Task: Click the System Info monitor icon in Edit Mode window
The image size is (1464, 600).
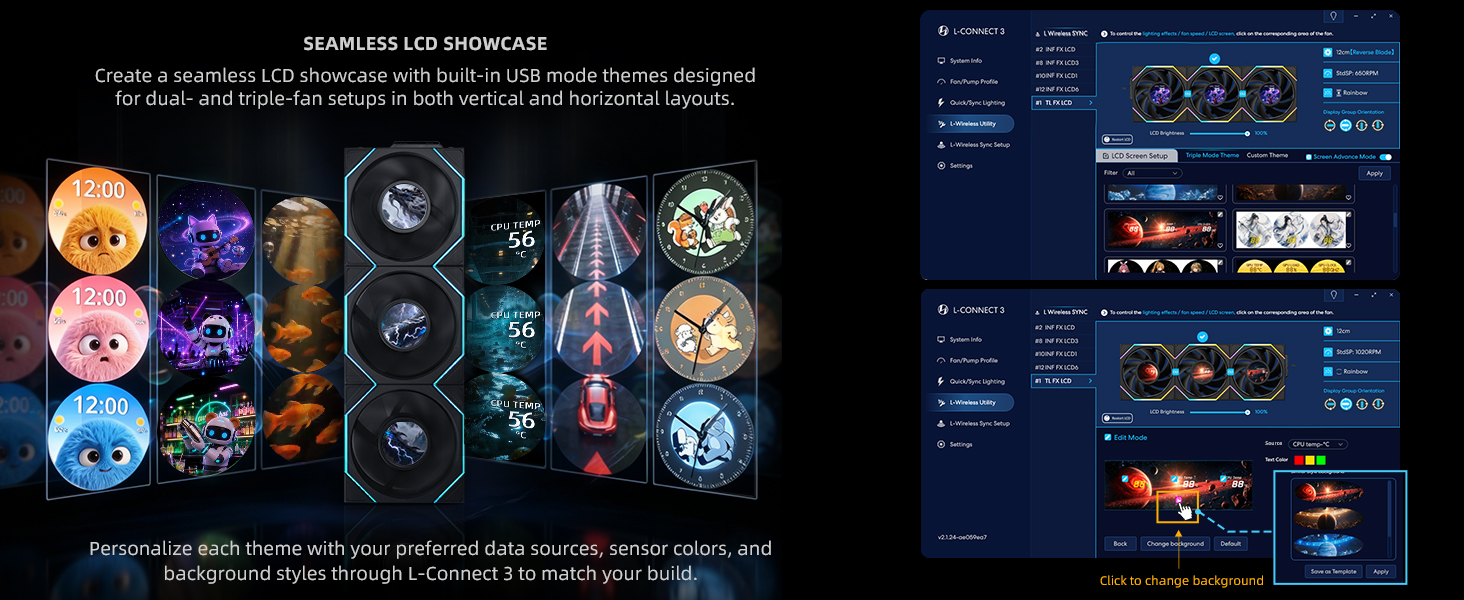Action: point(941,339)
